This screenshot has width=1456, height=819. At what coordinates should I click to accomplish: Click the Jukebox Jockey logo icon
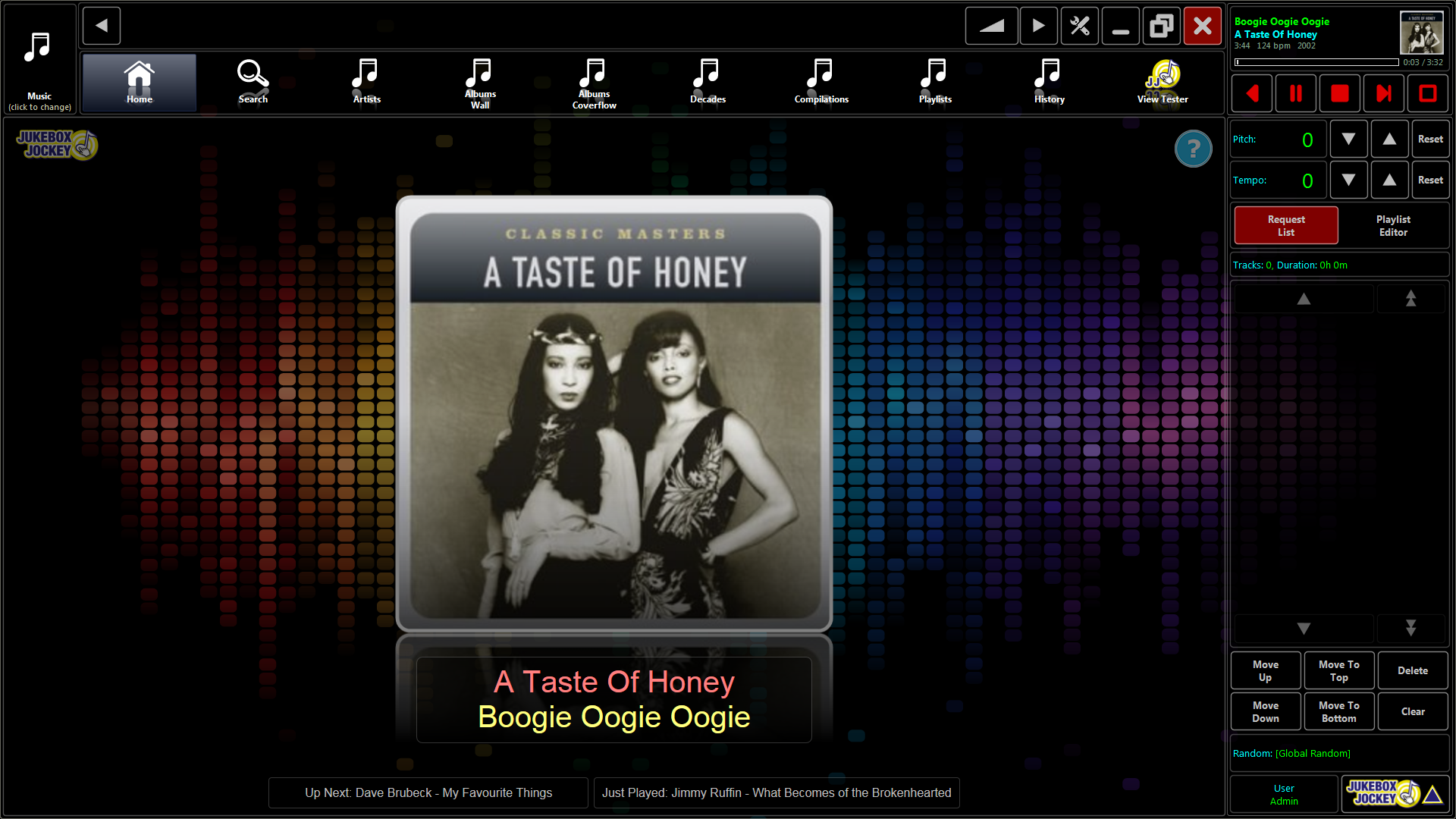[55, 144]
